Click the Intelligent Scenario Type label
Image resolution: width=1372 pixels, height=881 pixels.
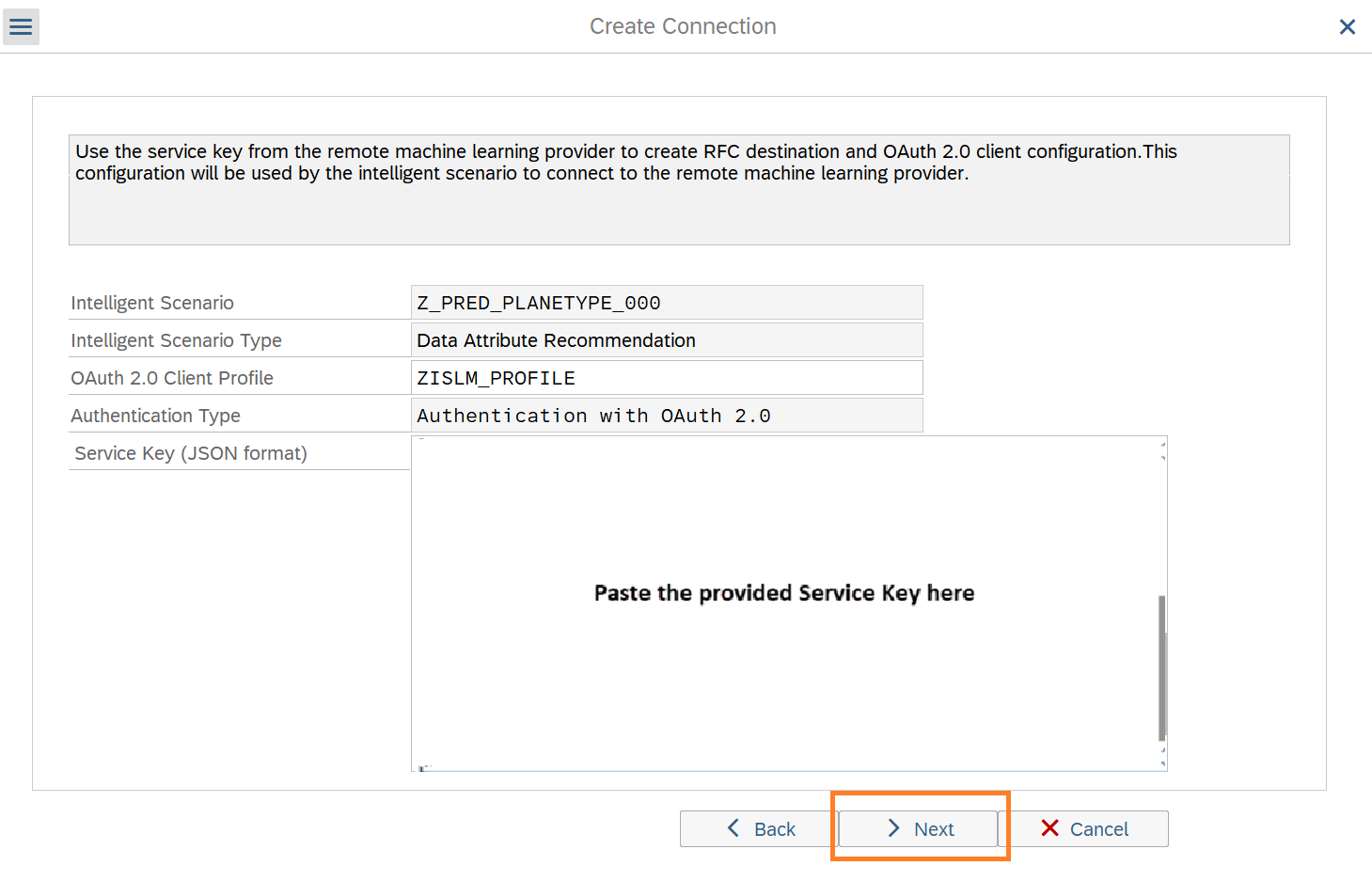point(176,340)
